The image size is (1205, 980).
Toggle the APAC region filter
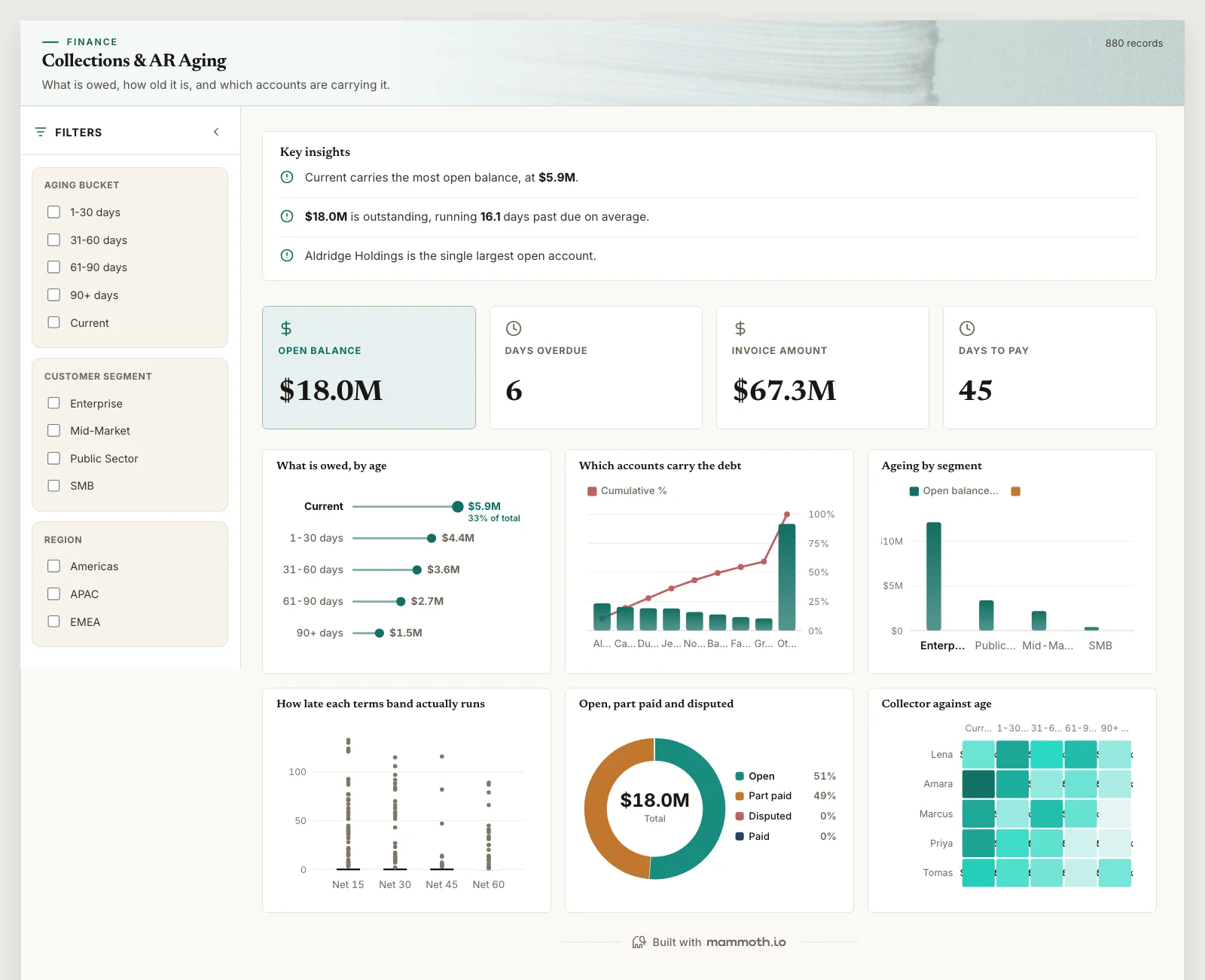[x=53, y=594]
